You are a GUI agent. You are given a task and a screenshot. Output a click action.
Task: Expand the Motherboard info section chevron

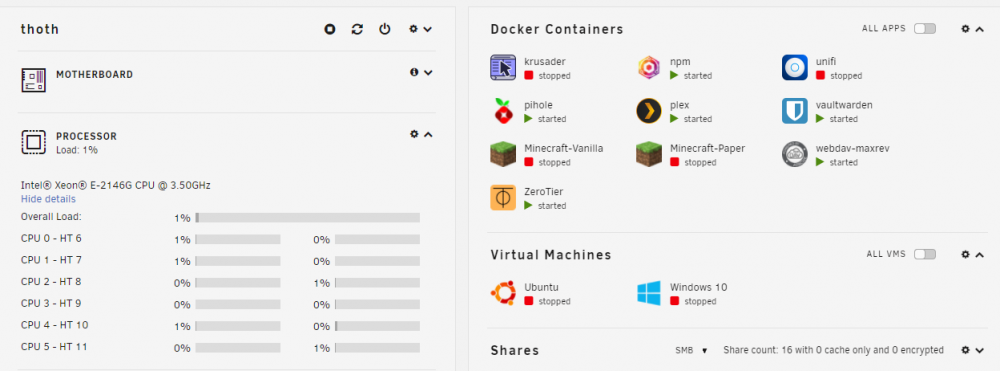pyautogui.click(x=428, y=73)
